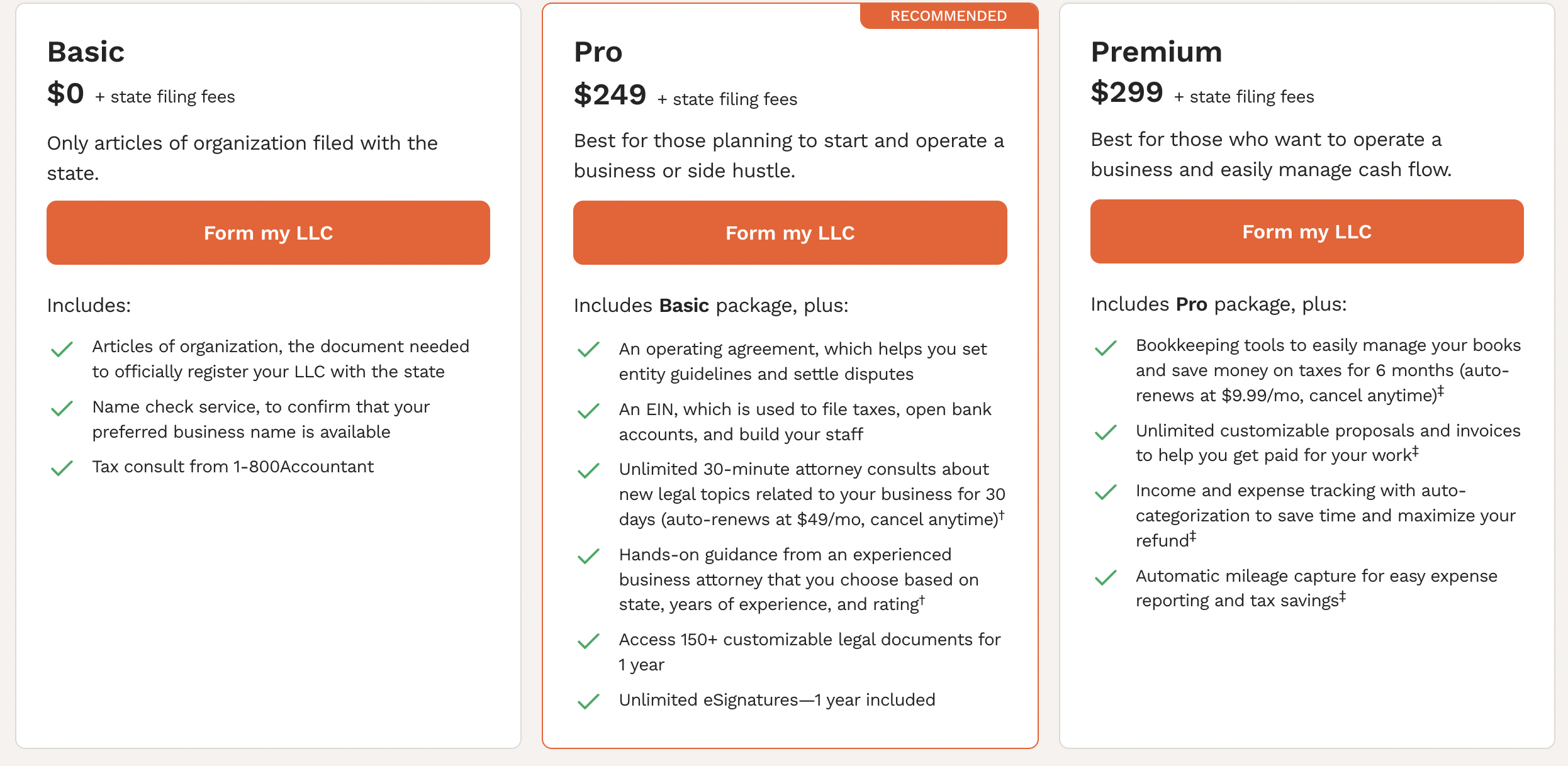Click Form my LLC in the Pro plan
This screenshot has height=766, width=1568.
pos(790,232)
